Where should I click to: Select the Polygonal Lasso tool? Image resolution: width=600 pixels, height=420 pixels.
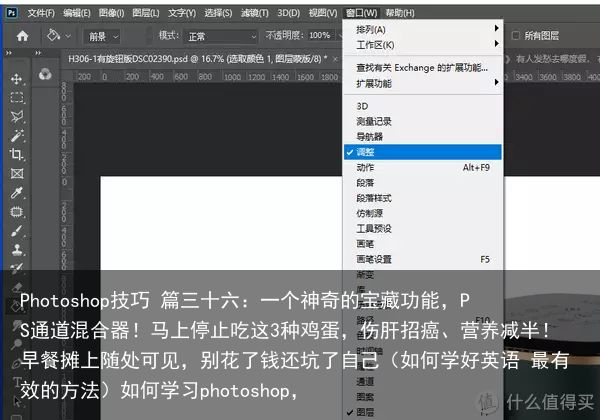[x=17, y=117]
